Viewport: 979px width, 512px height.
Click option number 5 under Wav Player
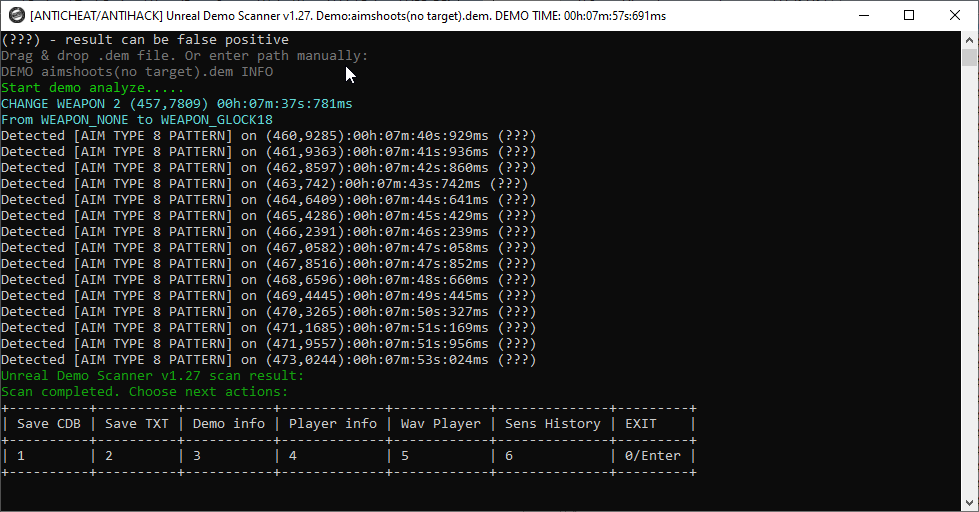coord(405,456)
